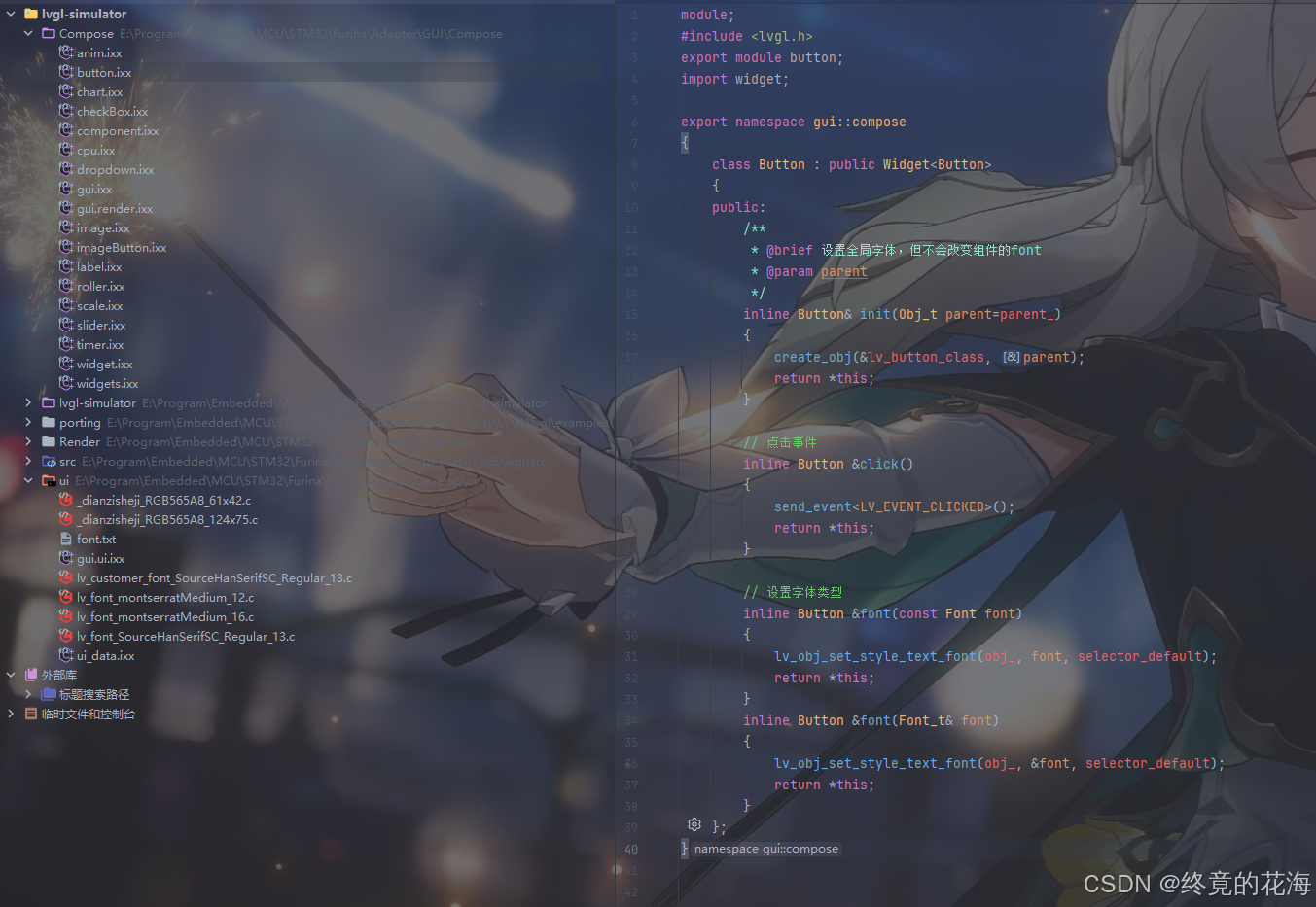Click the ui_data.ixx file icon
The image size is (1316, 907).
66,655
